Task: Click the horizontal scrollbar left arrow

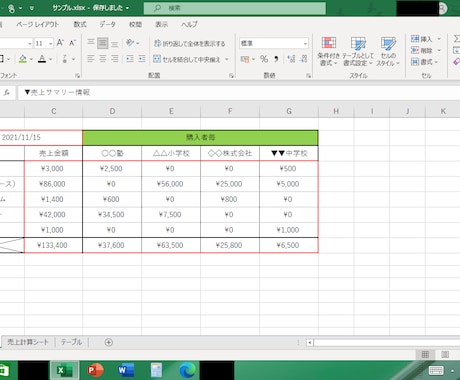Action: pos(310,342)
